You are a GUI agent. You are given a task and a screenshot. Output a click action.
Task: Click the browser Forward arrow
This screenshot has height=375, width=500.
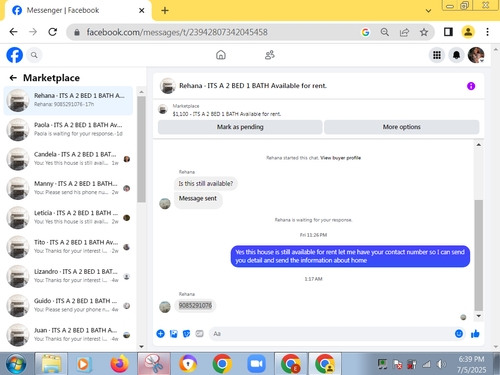33,32
